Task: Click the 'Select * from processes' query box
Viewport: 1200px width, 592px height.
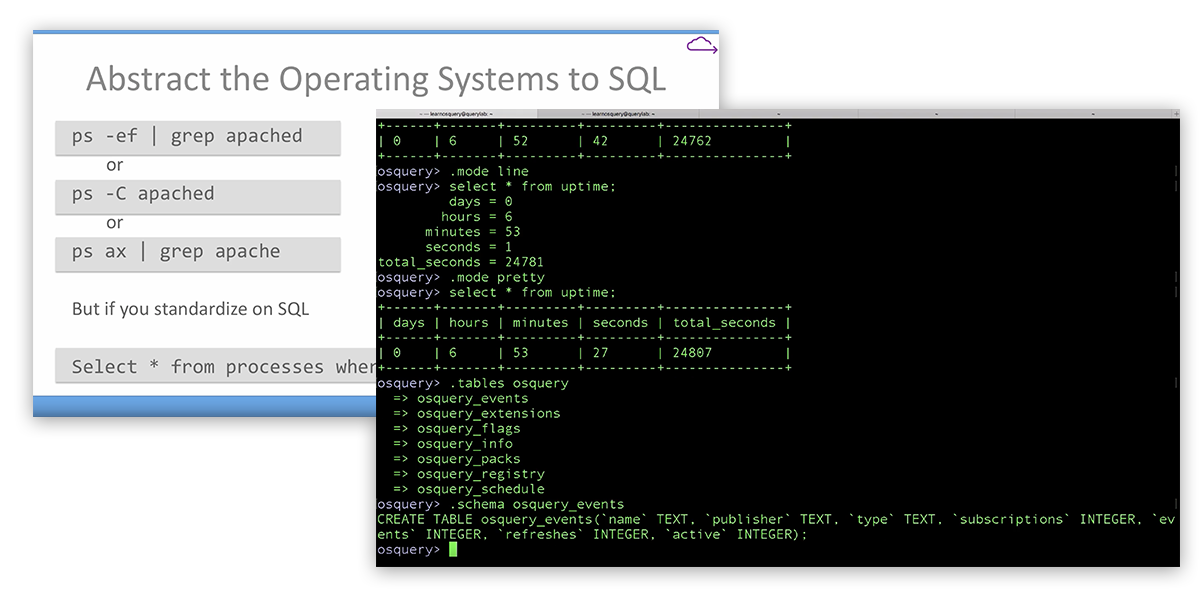Action: (216, 367)
